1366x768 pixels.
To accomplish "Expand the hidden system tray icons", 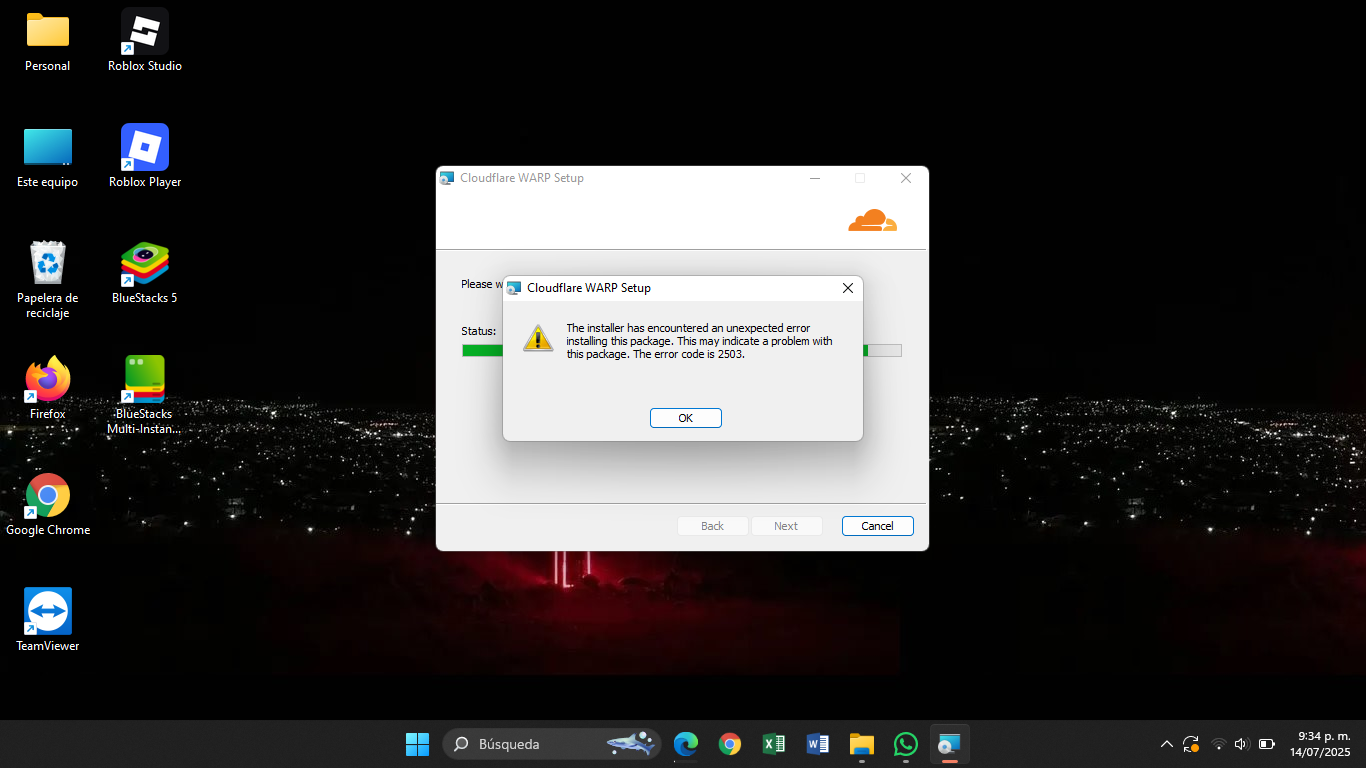I will (1166, 744).
